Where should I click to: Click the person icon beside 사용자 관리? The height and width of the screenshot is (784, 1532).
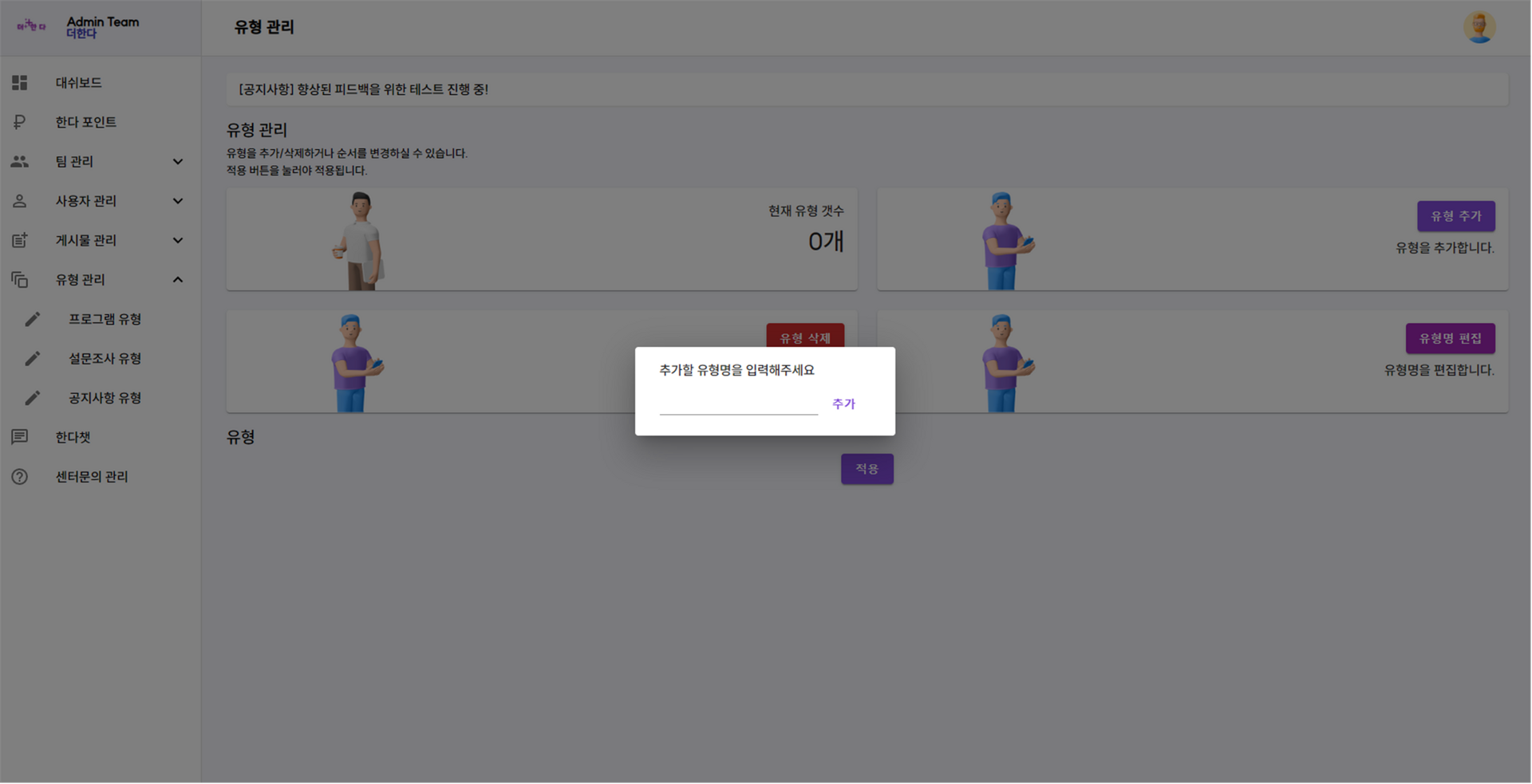click(19, 200)
